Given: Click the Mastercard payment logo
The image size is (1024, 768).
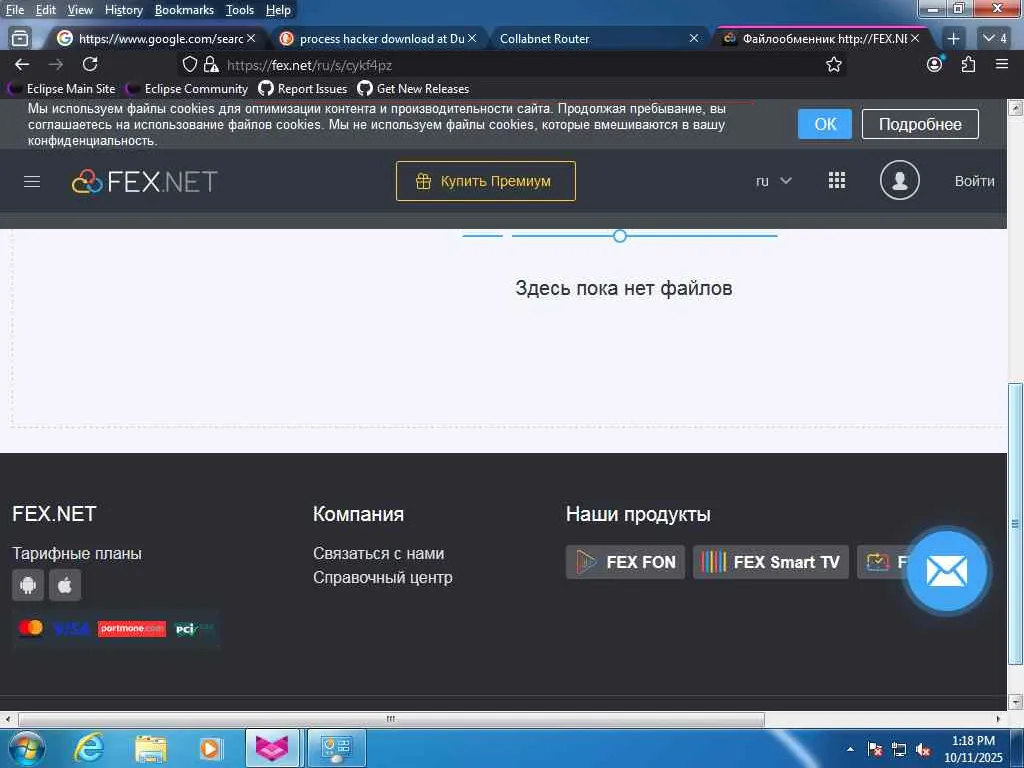Looking at the screenshot, I should coord(31,628).
